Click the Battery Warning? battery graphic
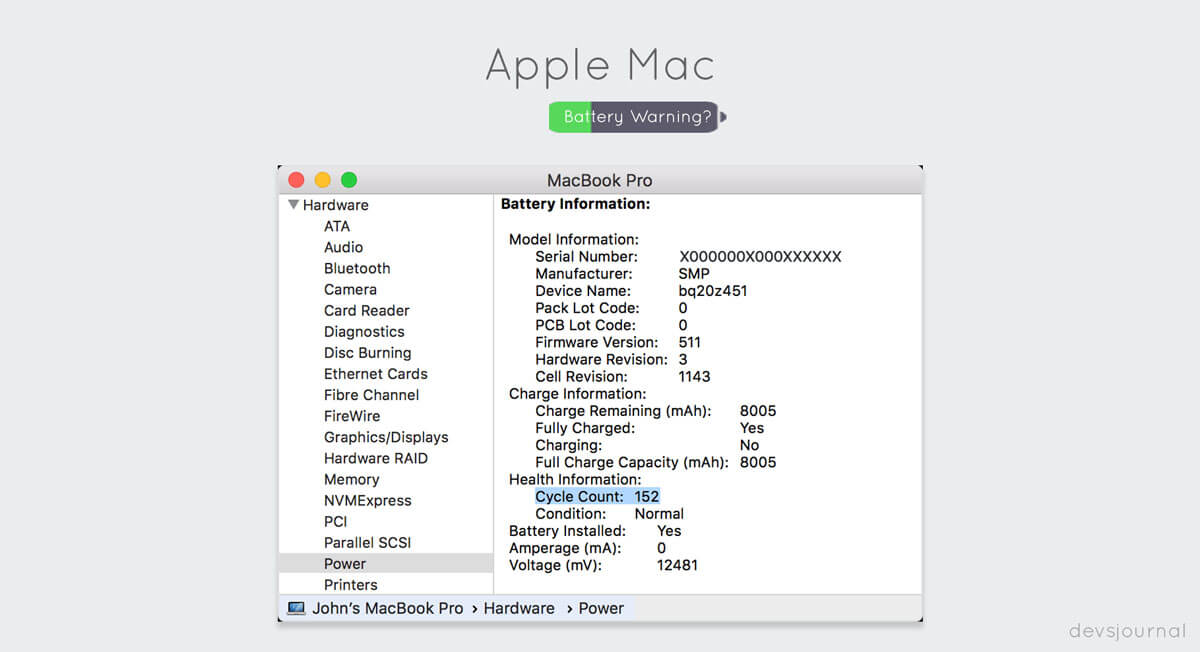Screen dimensions: 1200x652 pos(637,117)
